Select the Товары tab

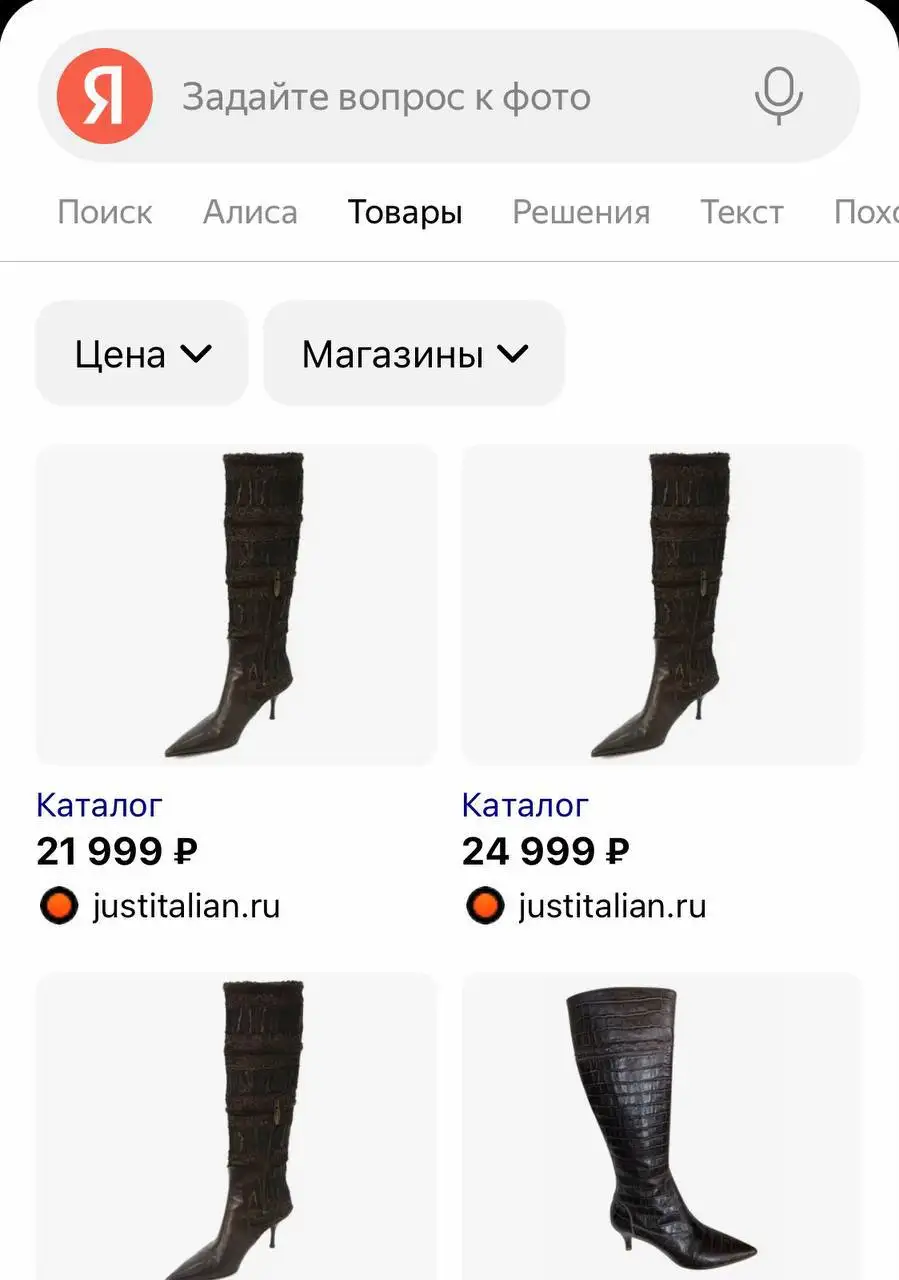[405, 212]
